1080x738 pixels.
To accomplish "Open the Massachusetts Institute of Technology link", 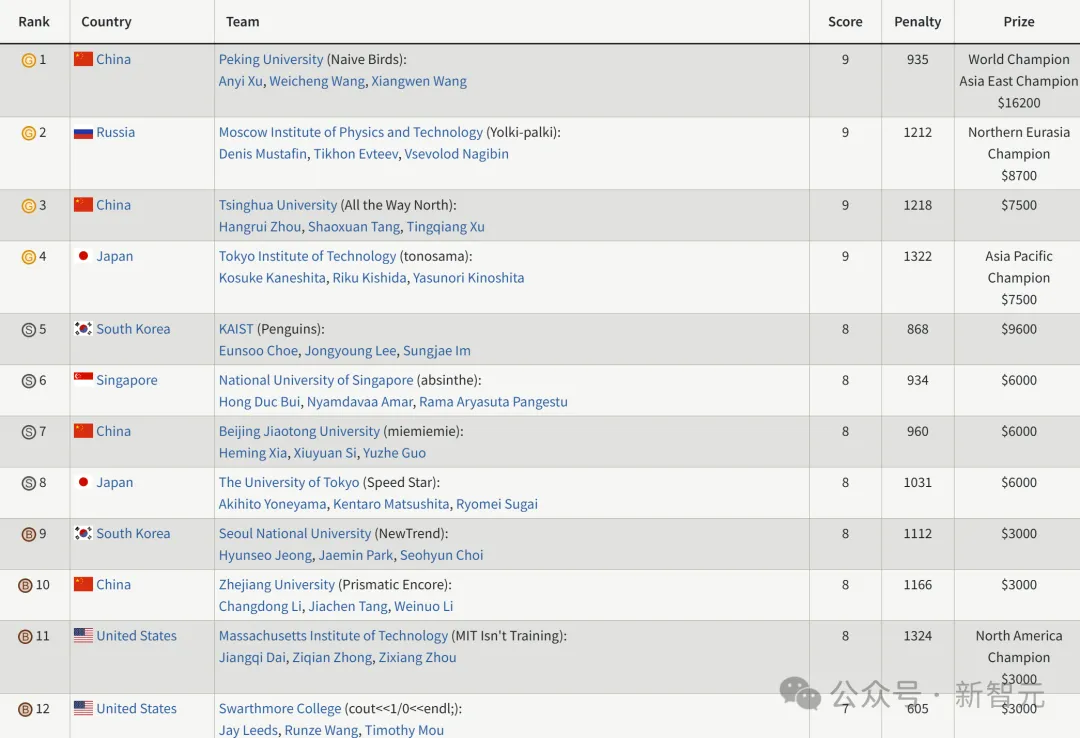I will coord(333,635).
